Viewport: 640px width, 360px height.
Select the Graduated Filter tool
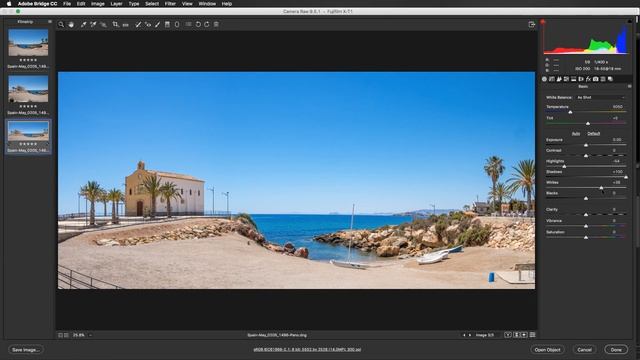(x=167, y=24)
